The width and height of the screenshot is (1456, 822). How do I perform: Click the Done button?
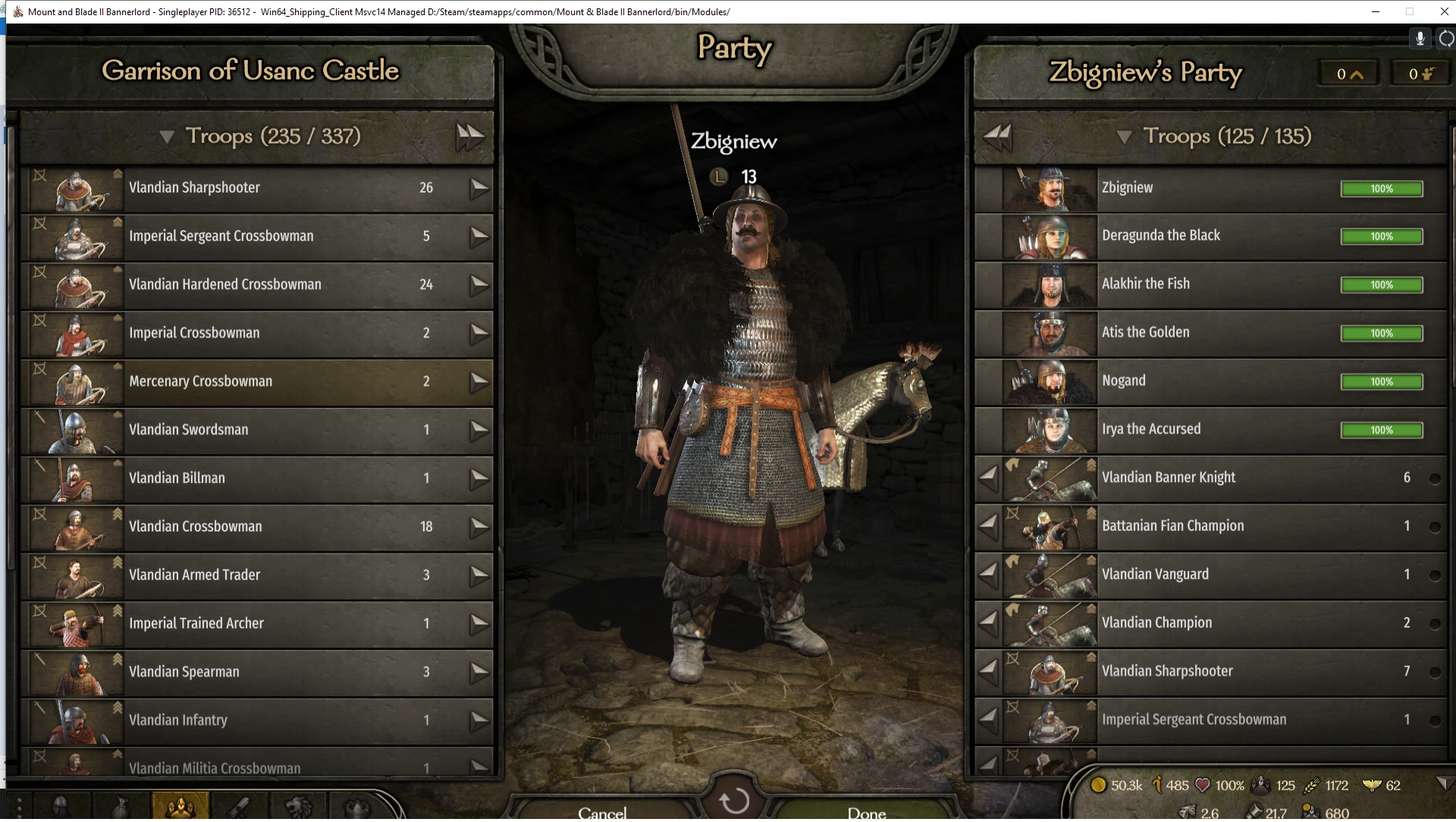(x=866, y=811)
